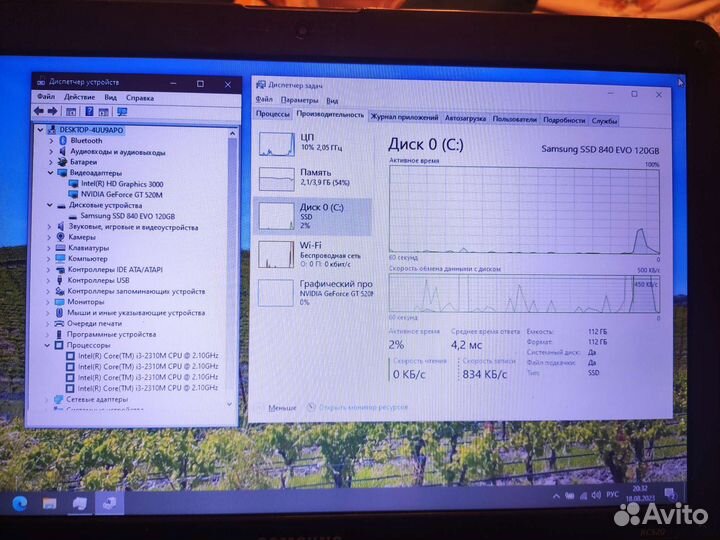720x540 pixels.
Task: Click the Батареи battery icon
Action: click(x=62, y=162)
